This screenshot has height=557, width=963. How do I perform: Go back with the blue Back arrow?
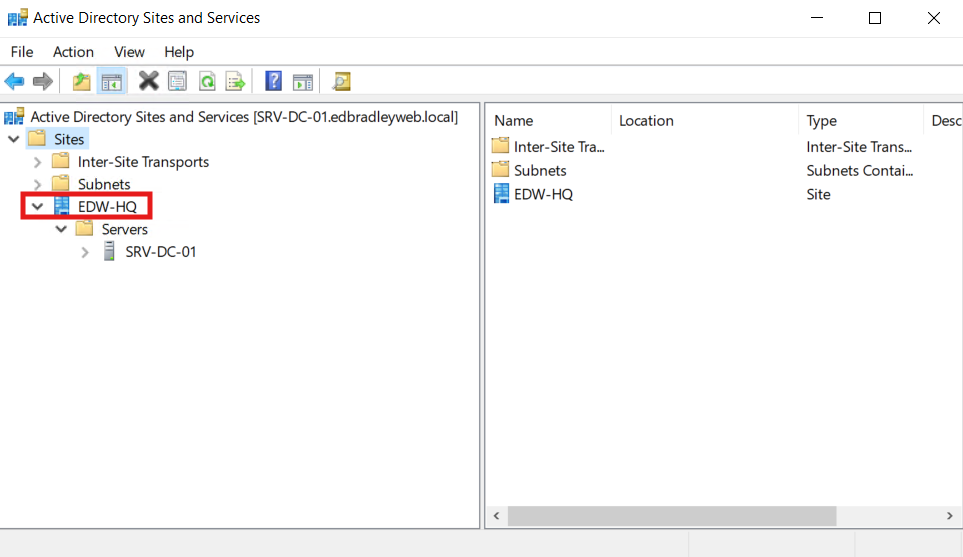[x=14, y=81]
